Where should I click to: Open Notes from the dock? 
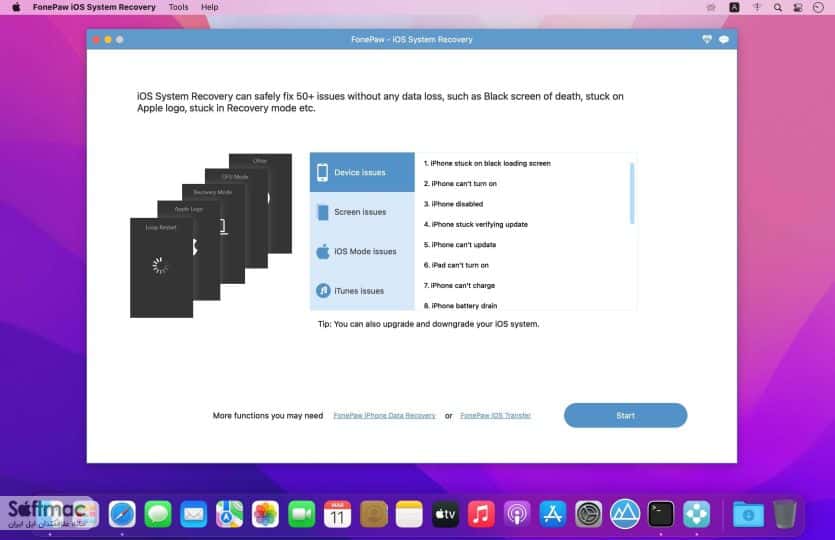tap(409, 514)
